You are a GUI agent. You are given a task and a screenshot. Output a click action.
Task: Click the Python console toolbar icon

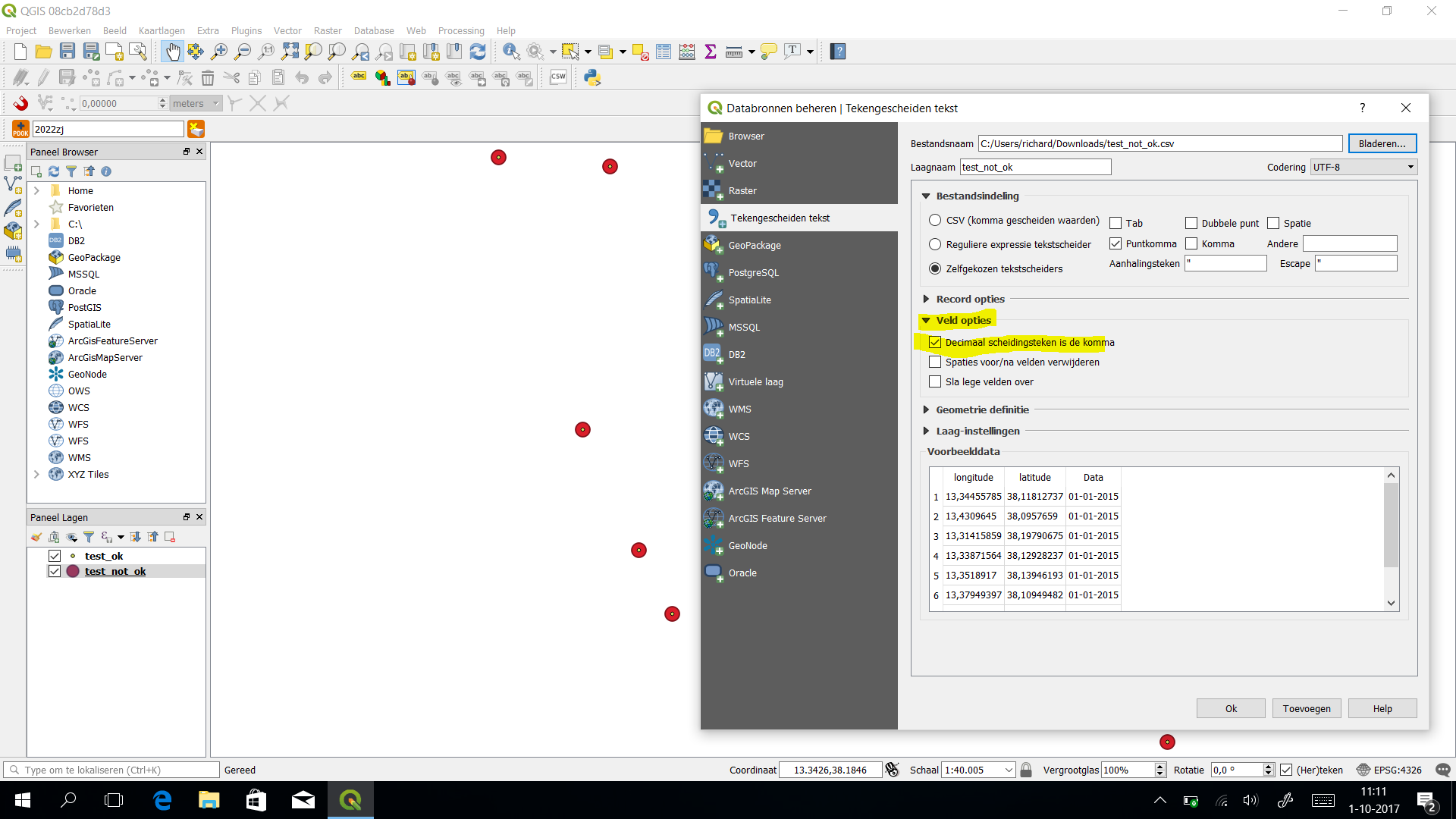(x=592, y=77)
